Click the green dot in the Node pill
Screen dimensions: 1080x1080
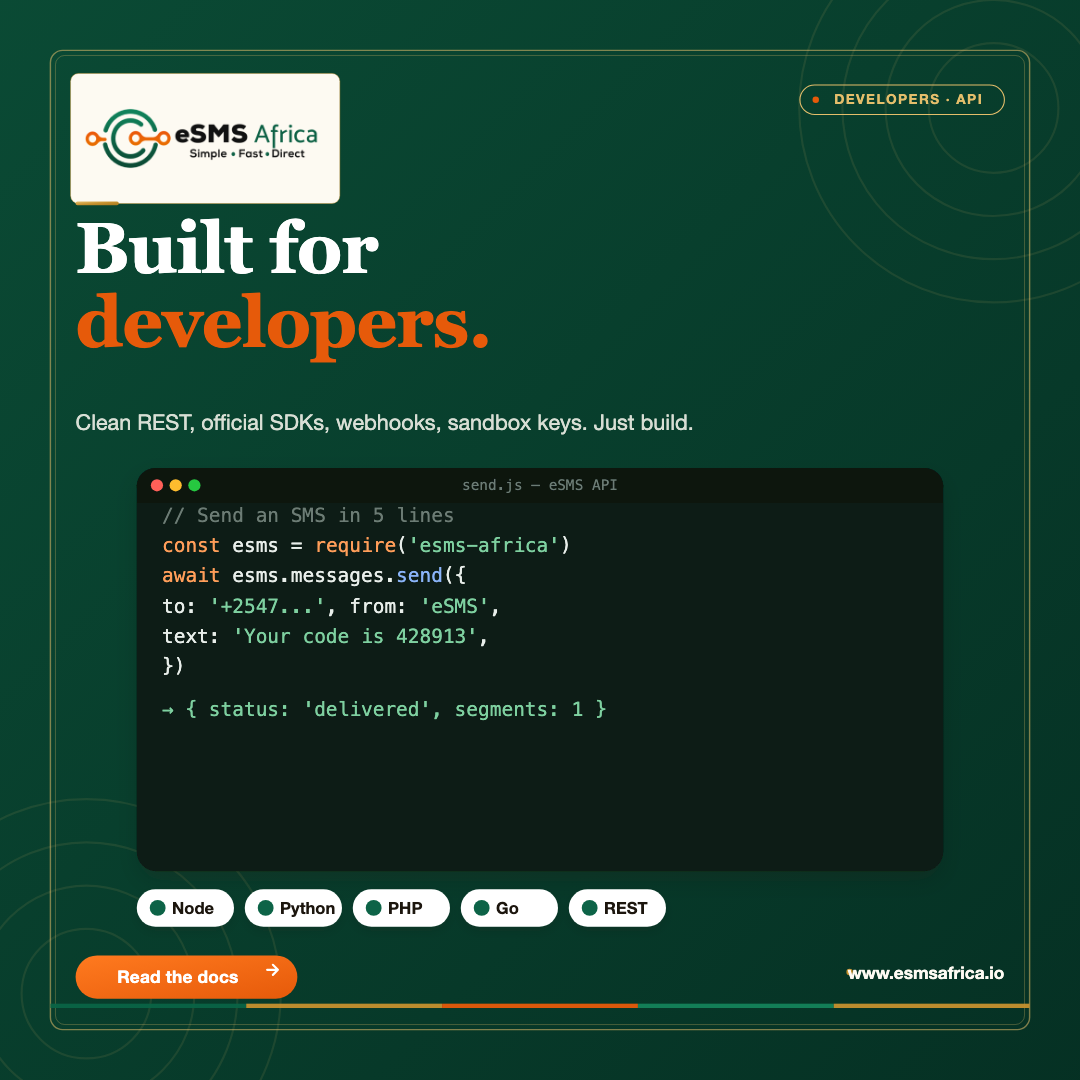[158, 908]
